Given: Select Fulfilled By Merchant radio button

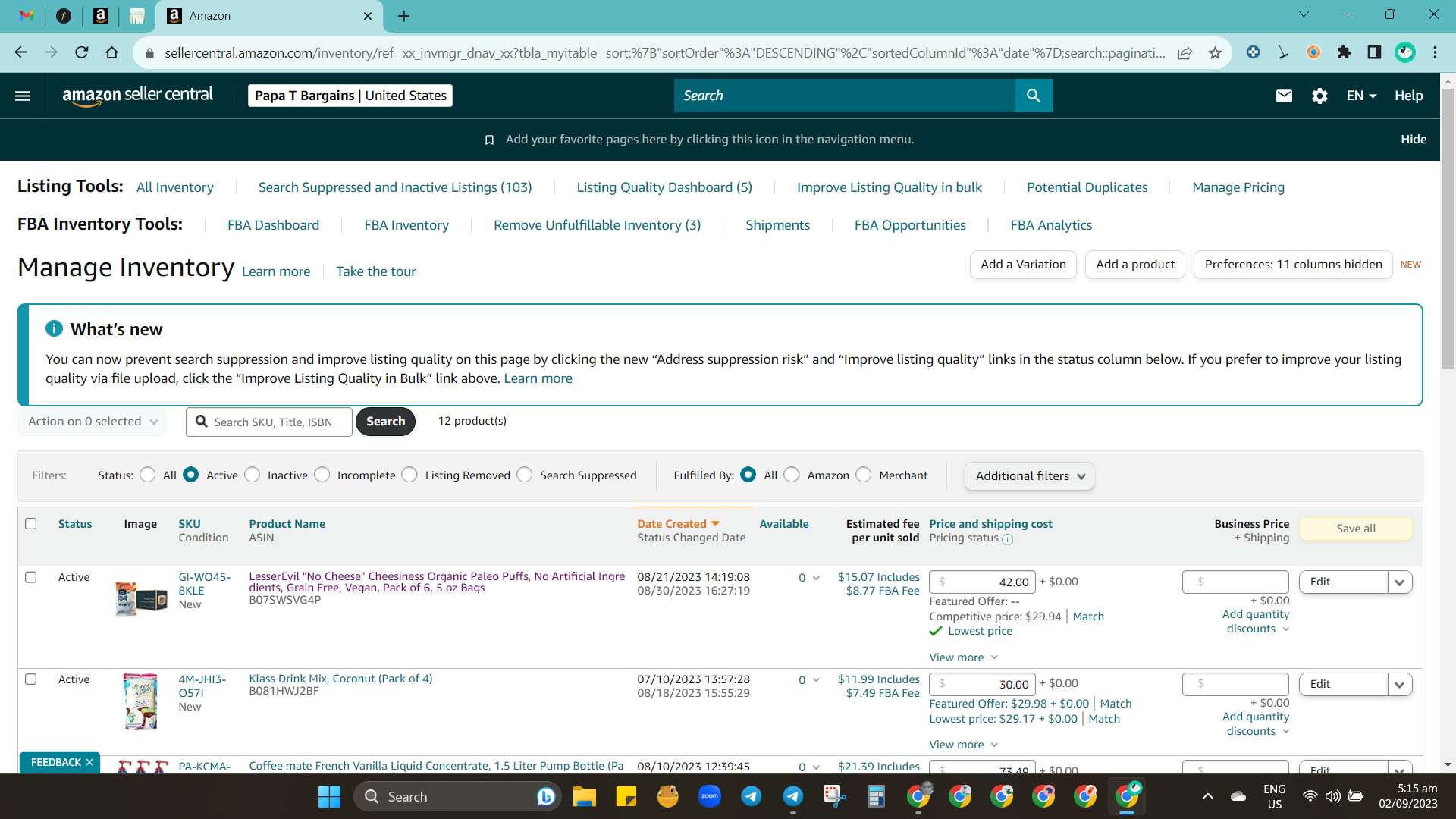Looking at the screenshot, I should point(864,475).
